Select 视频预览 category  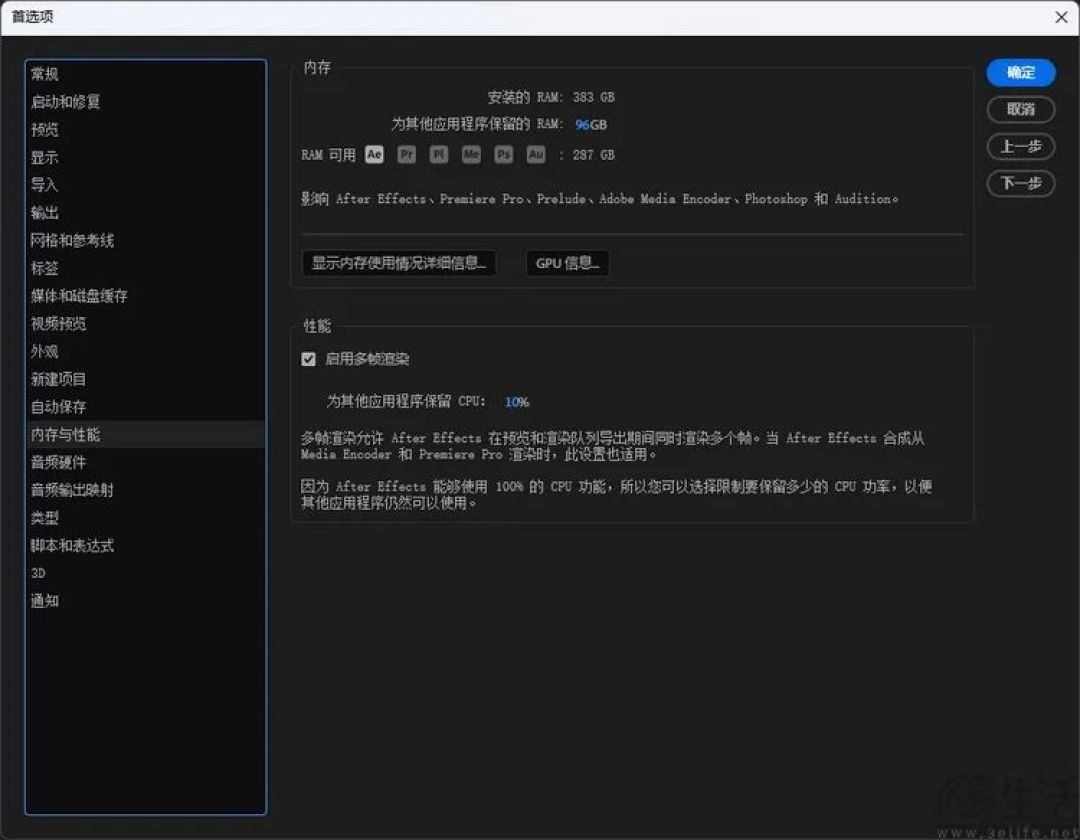point(145,324)
